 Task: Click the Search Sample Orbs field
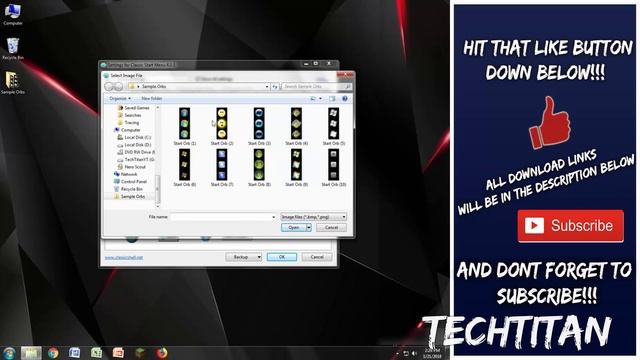point(316,87)
